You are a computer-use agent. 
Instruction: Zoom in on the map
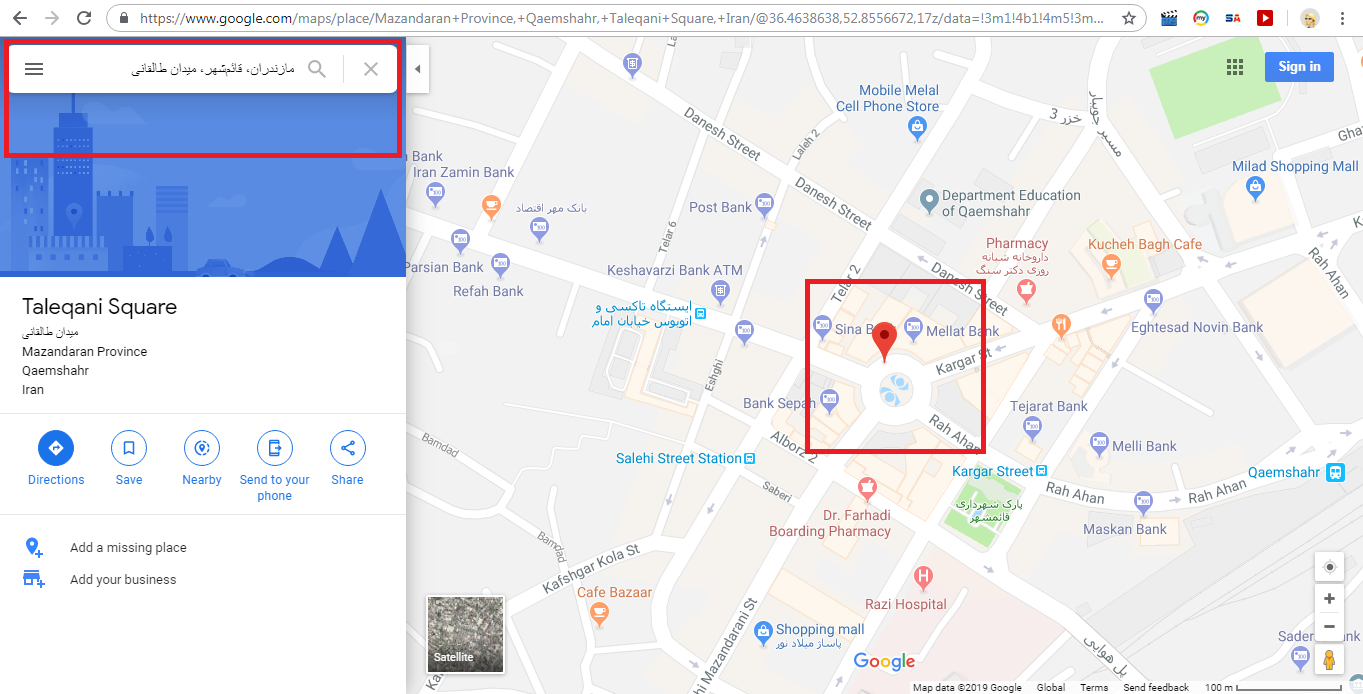coord(1329,599)
